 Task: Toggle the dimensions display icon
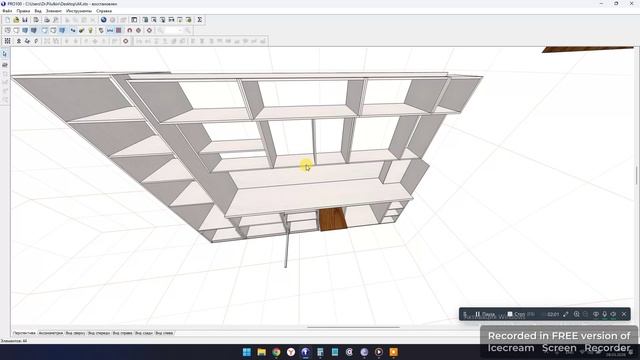coord(110,30)
